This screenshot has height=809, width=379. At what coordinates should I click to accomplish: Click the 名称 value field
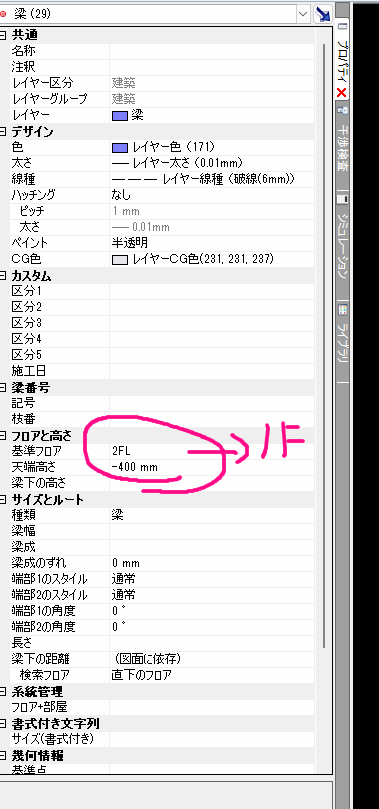[211, 51]
